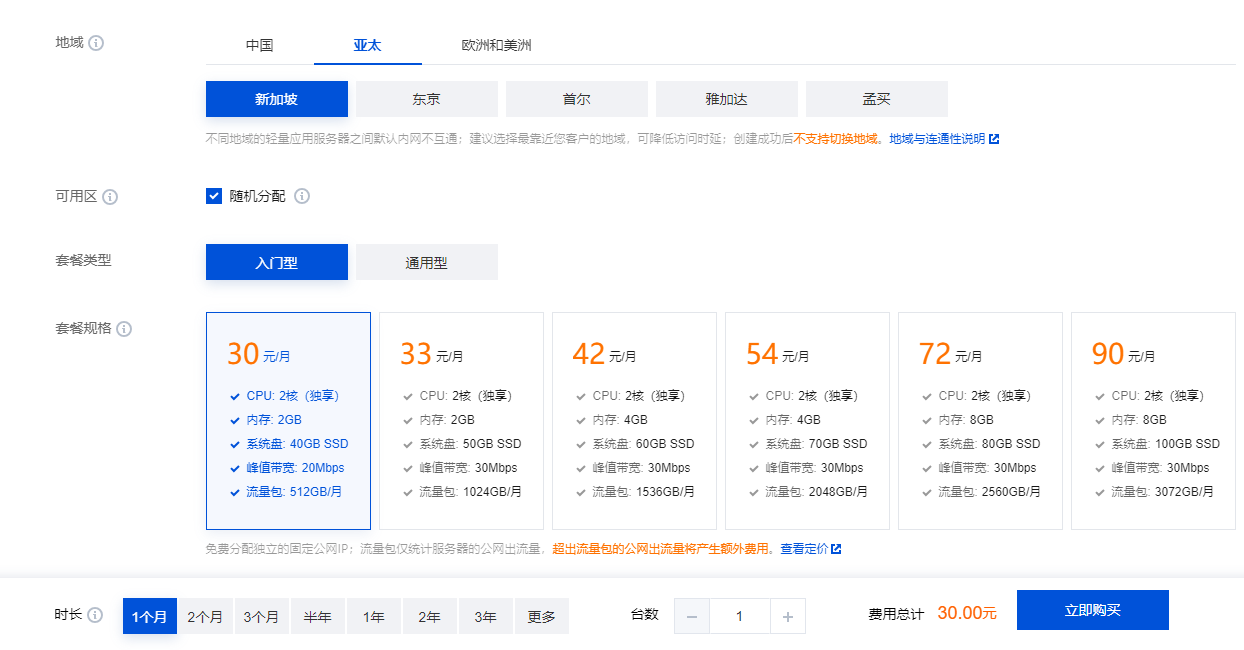Open the 更多 duration options
This screenshot has width=1244, height=650.
[541, 617]
